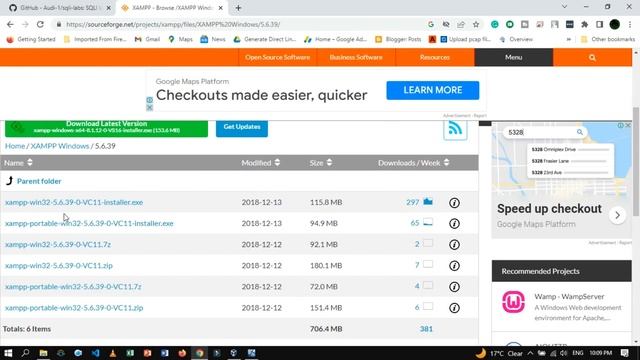Reload the SourceForge page
Viewport: 640px width, 360px height.
click(40, 24)
